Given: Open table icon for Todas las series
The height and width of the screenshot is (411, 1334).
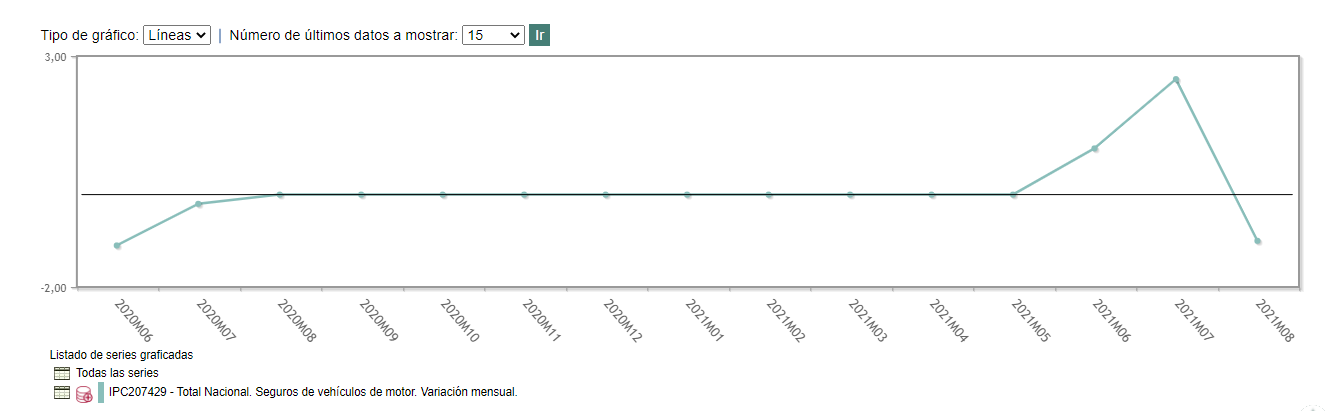Looking at the screenshot, I should (x=62, y=373).
